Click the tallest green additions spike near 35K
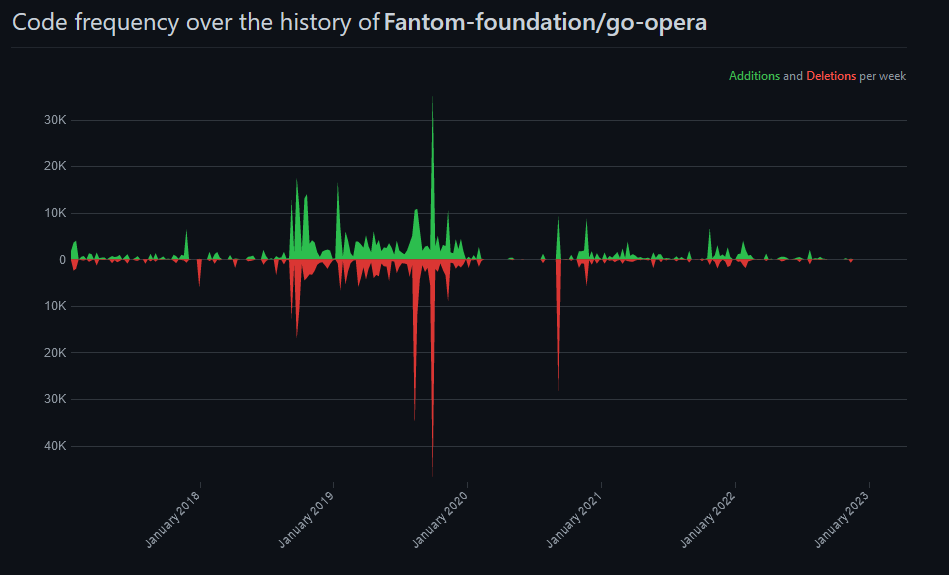Screen dimensions: 949x575 click(x=432, y=176)
